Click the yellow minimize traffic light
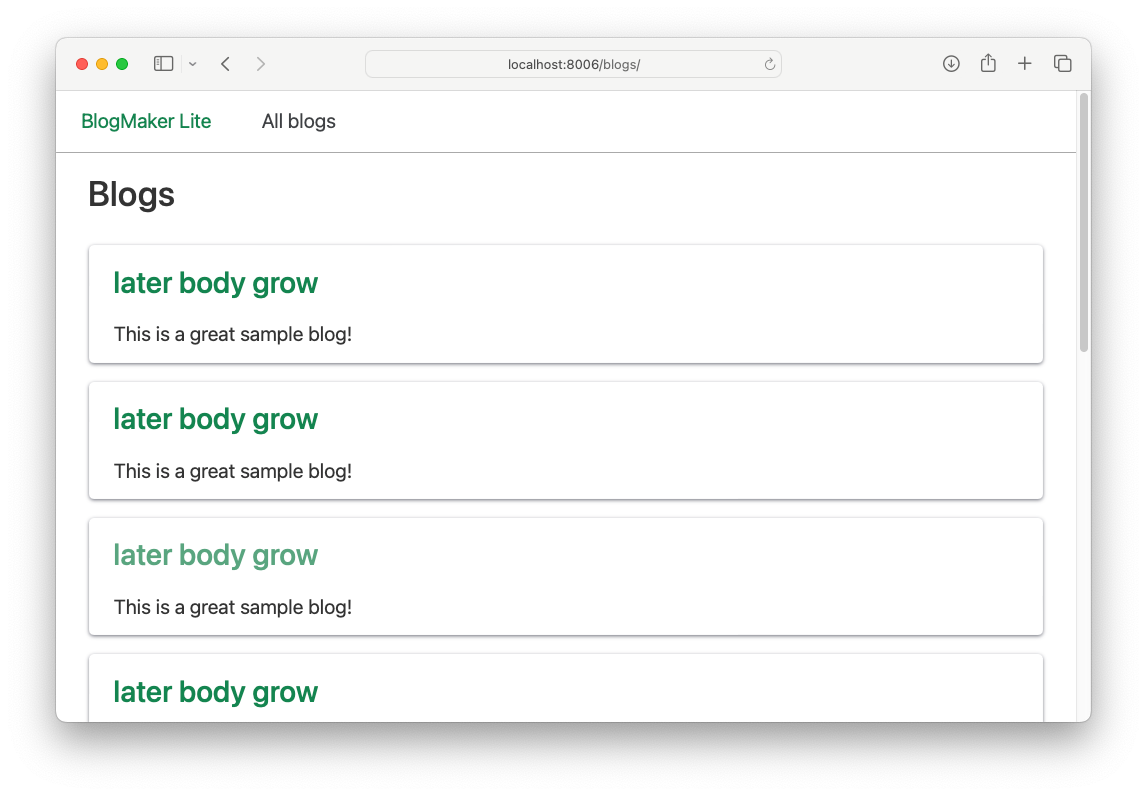The height and width of the screenshot is (796, 1147). click(101, 63)
